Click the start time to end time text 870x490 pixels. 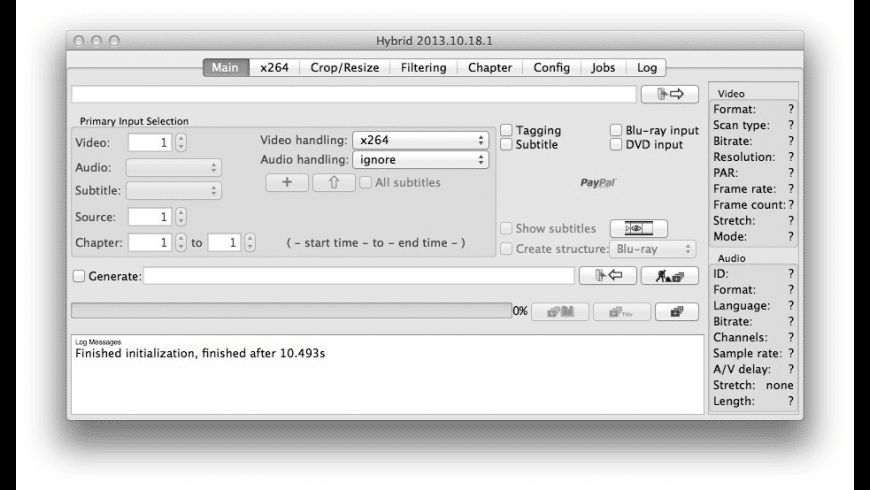[x=376, y=243]
